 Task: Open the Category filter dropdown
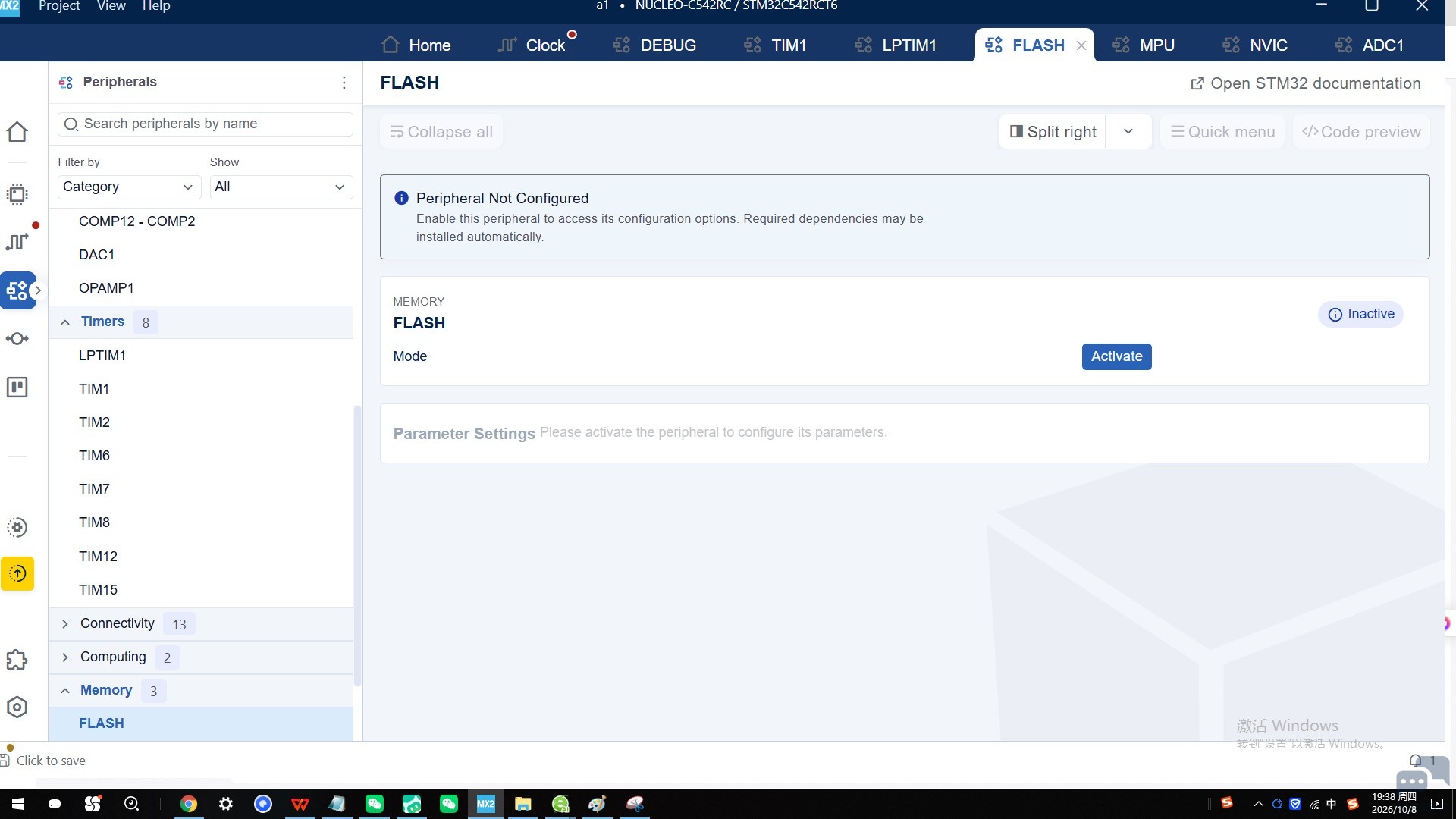click(x=129, y=187)
